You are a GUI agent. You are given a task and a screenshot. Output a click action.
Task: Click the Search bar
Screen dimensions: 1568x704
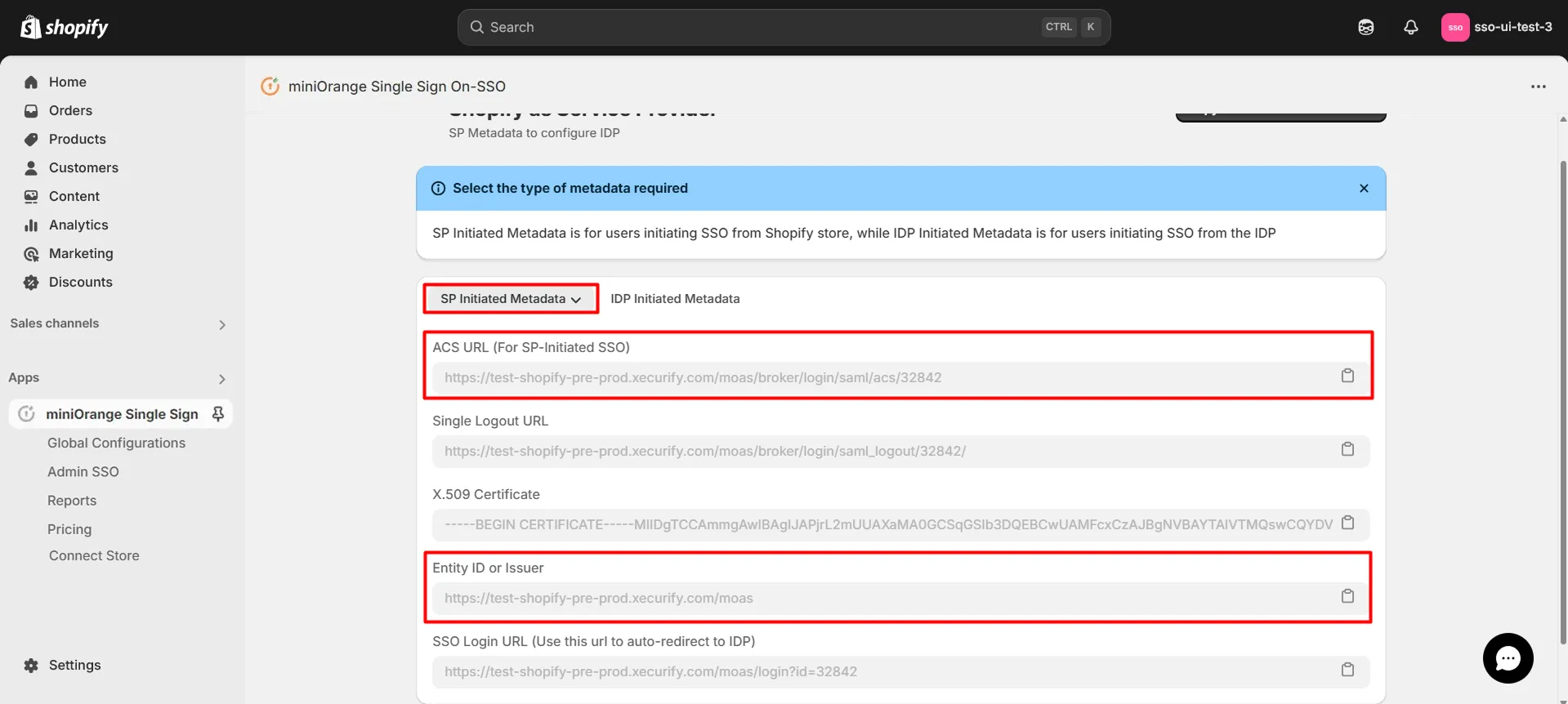pos(784,27)
